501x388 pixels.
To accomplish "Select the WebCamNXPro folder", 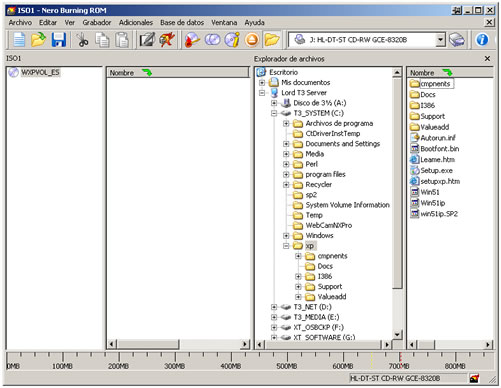I will coord(329,225).
